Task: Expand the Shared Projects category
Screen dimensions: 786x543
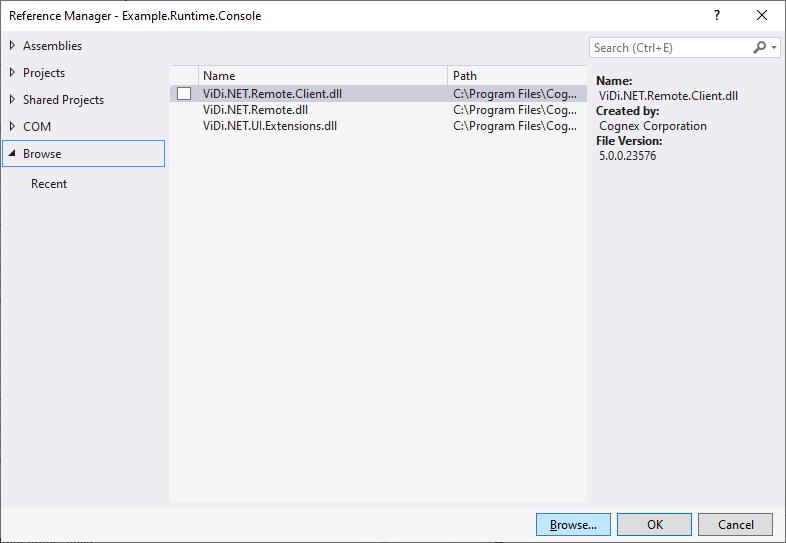Action: 12,100
